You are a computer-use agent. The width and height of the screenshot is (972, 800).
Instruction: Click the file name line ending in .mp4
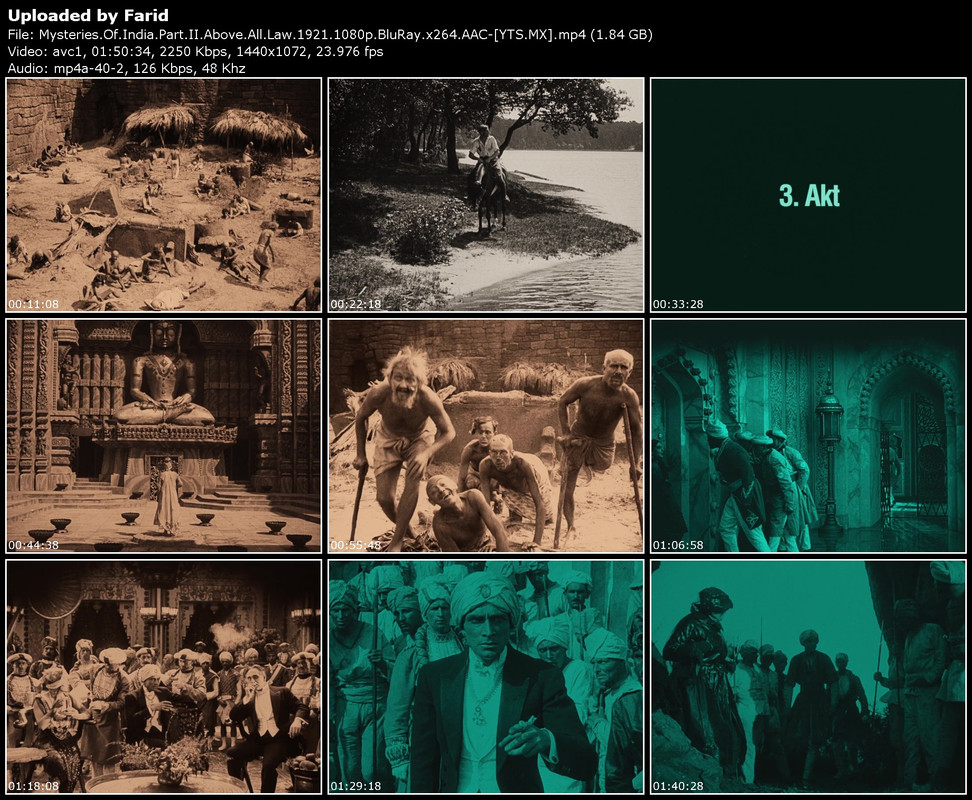point(330,35)
